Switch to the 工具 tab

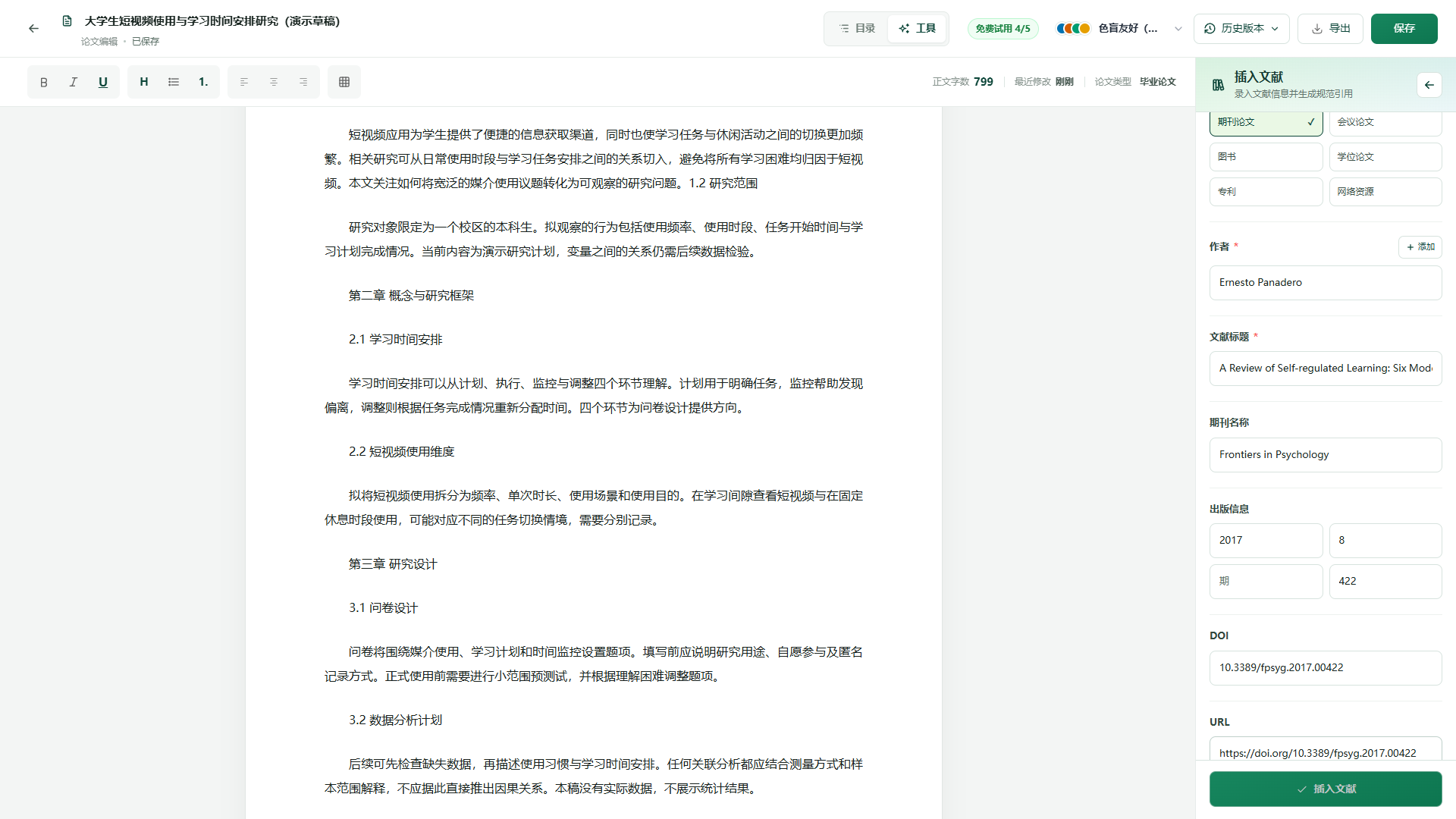[917, 28]
